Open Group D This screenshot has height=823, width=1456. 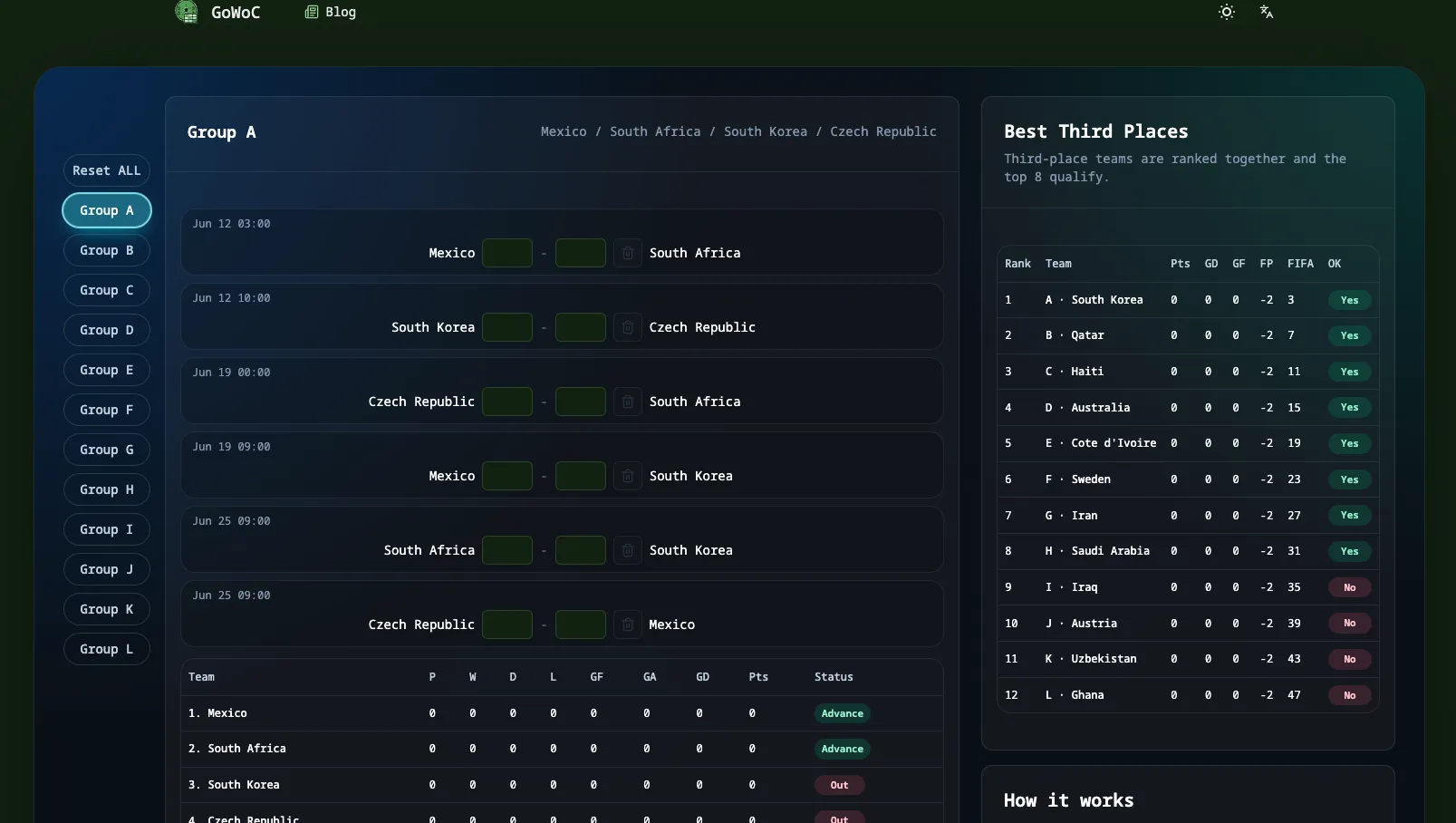click(x=107, y=330)
